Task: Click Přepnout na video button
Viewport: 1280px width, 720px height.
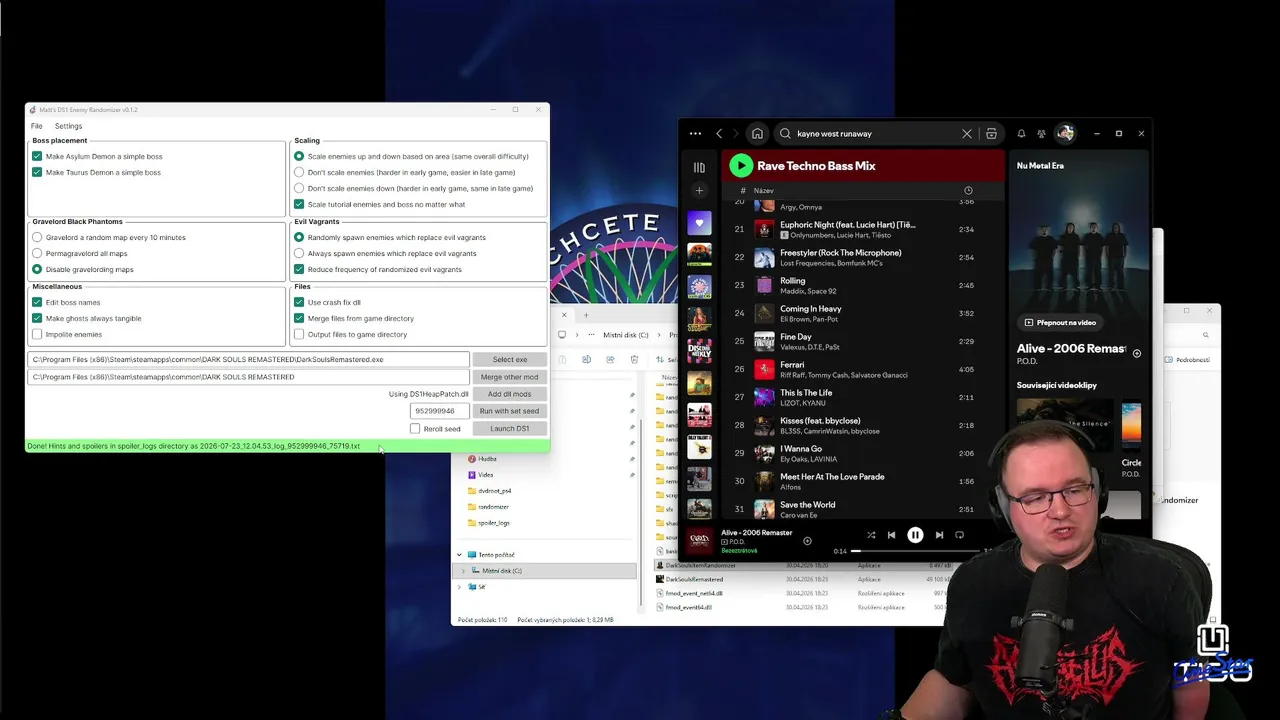Action: (1060, 323)
